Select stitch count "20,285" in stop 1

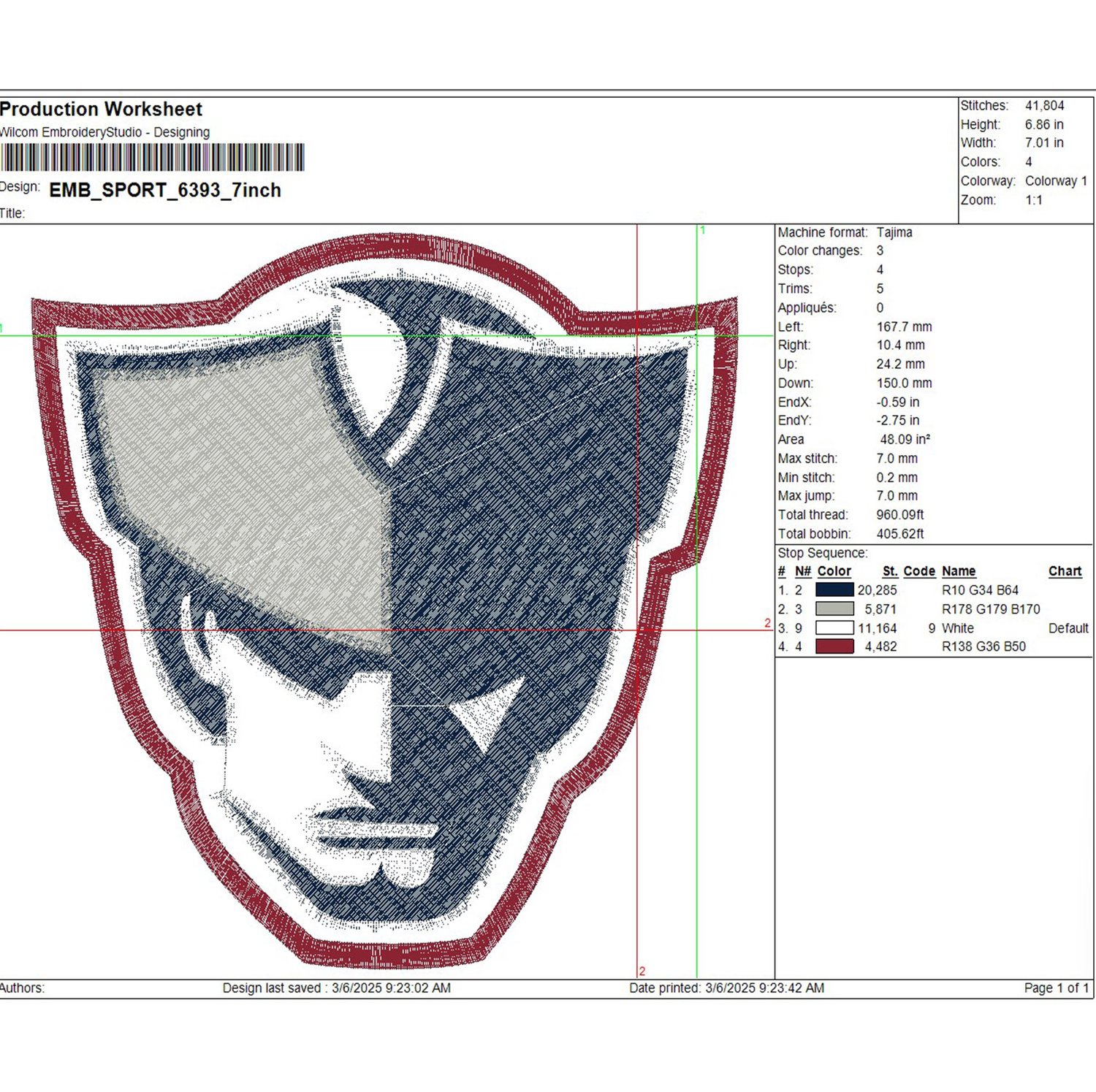point(877,590)
